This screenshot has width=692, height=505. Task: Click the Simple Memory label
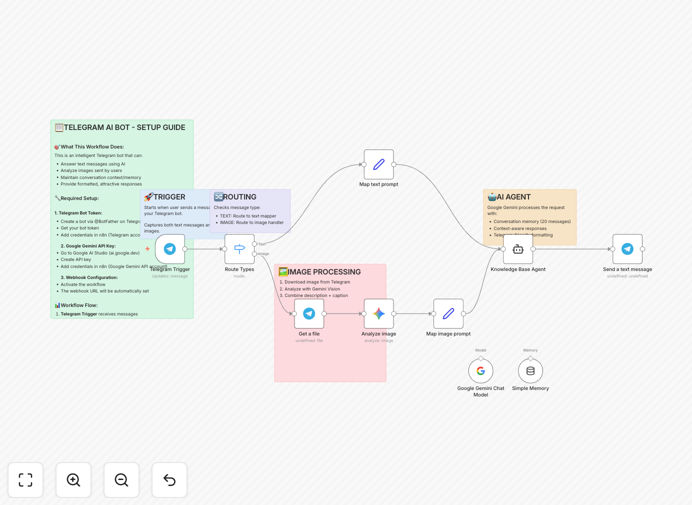(530, 388)
